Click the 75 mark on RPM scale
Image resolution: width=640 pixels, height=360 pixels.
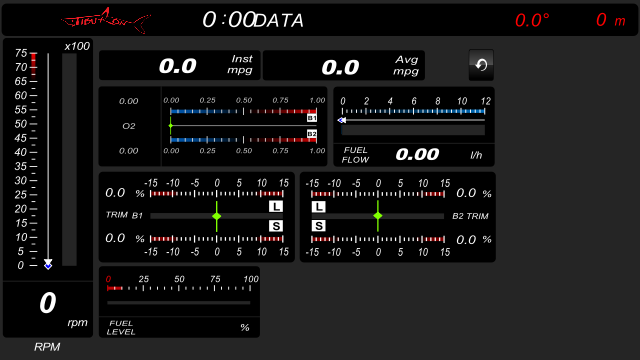(x=21, y=53)
